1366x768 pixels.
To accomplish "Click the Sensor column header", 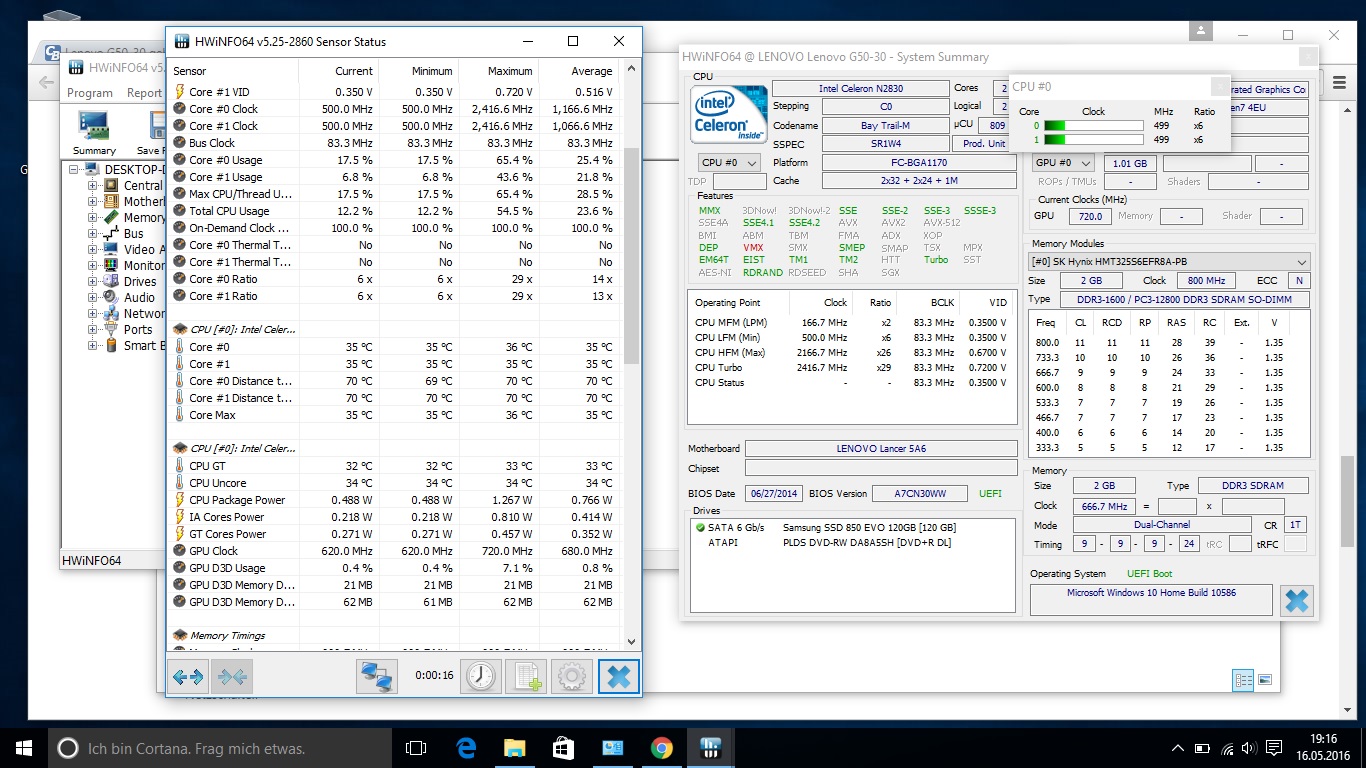I will coord(233,71).
